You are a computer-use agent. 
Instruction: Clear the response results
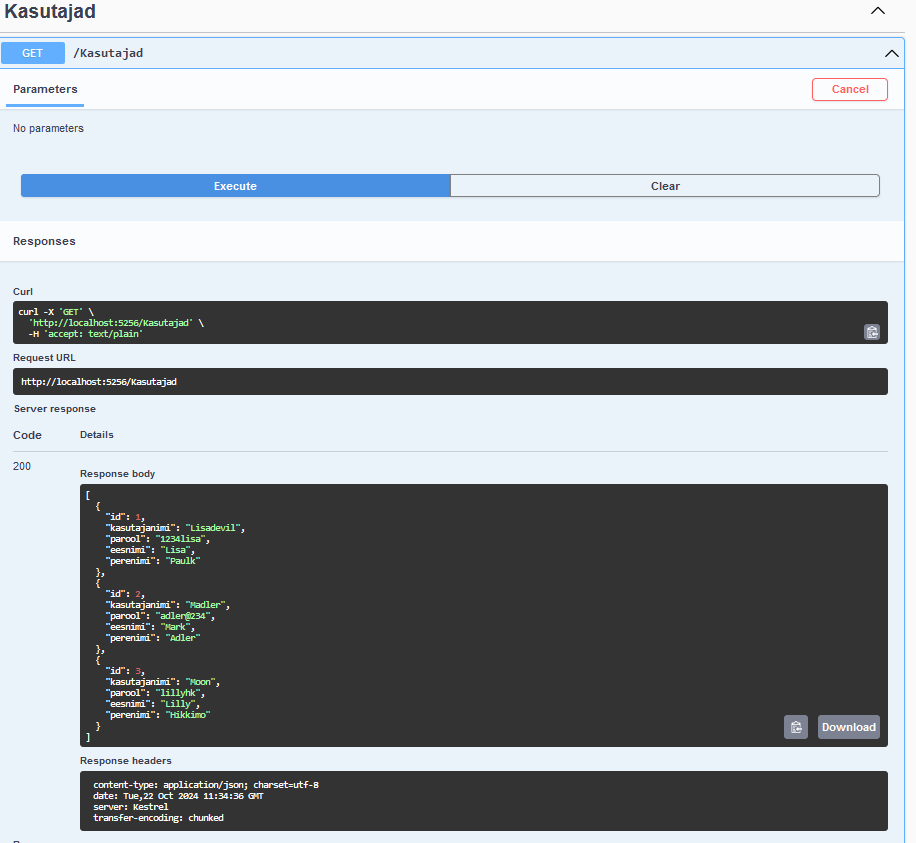tap(665, 186)
